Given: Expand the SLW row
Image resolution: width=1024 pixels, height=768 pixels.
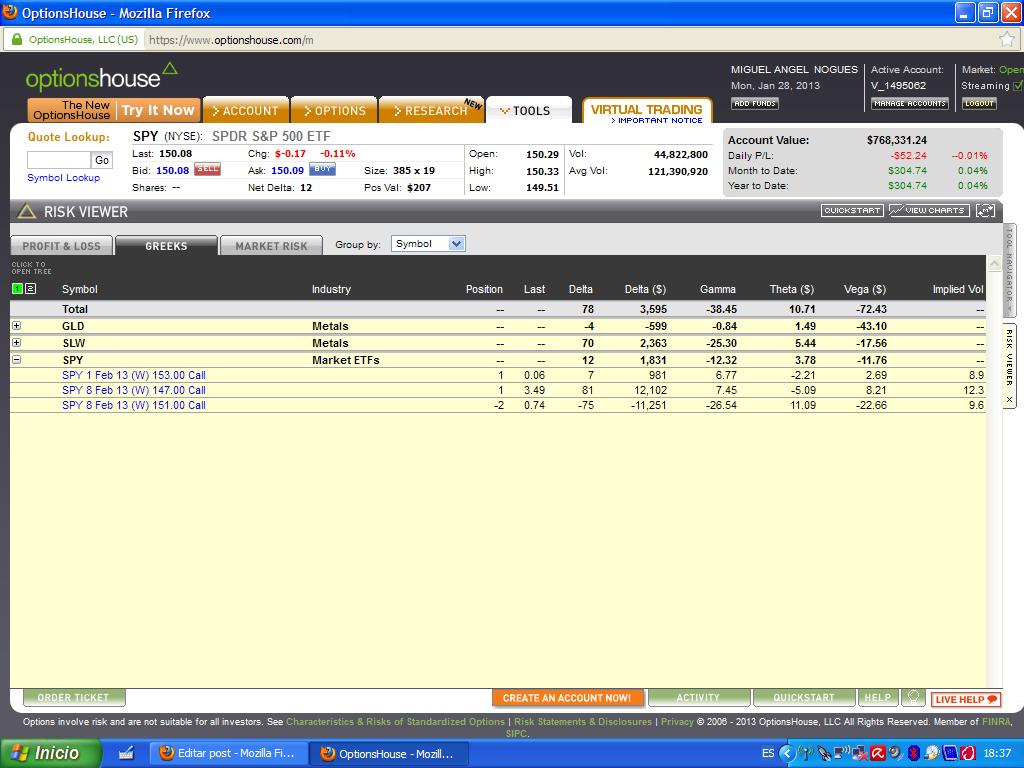Looking at the screenshot, I should click(16, 342).
